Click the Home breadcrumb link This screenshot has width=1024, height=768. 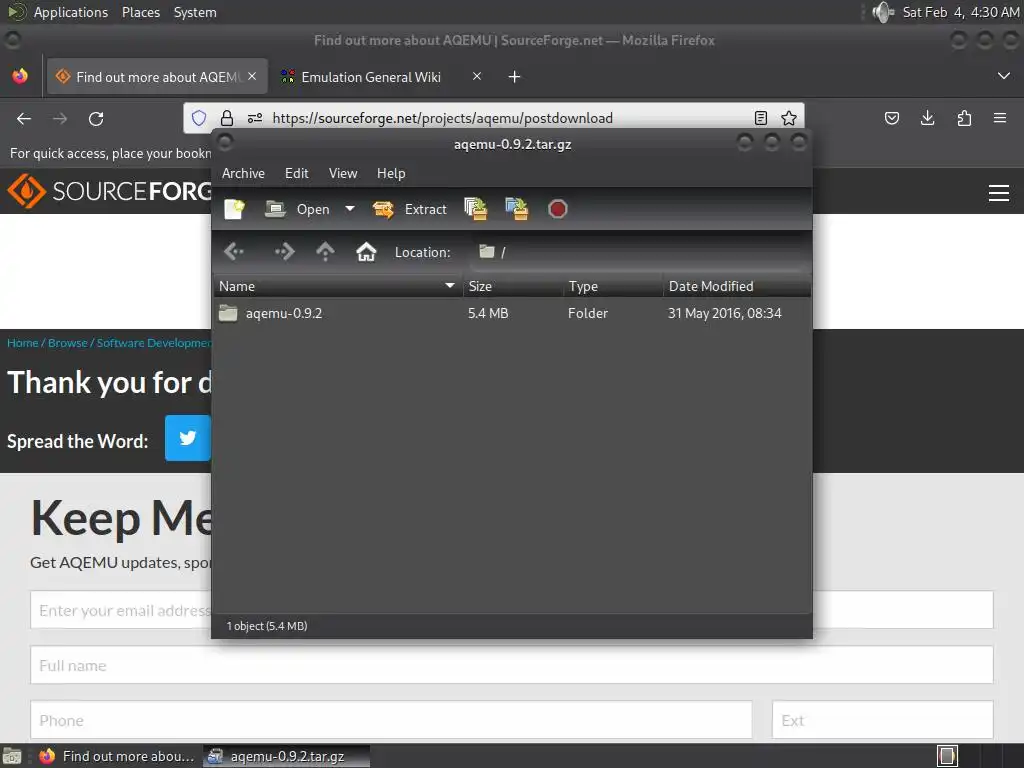point(22,343)
